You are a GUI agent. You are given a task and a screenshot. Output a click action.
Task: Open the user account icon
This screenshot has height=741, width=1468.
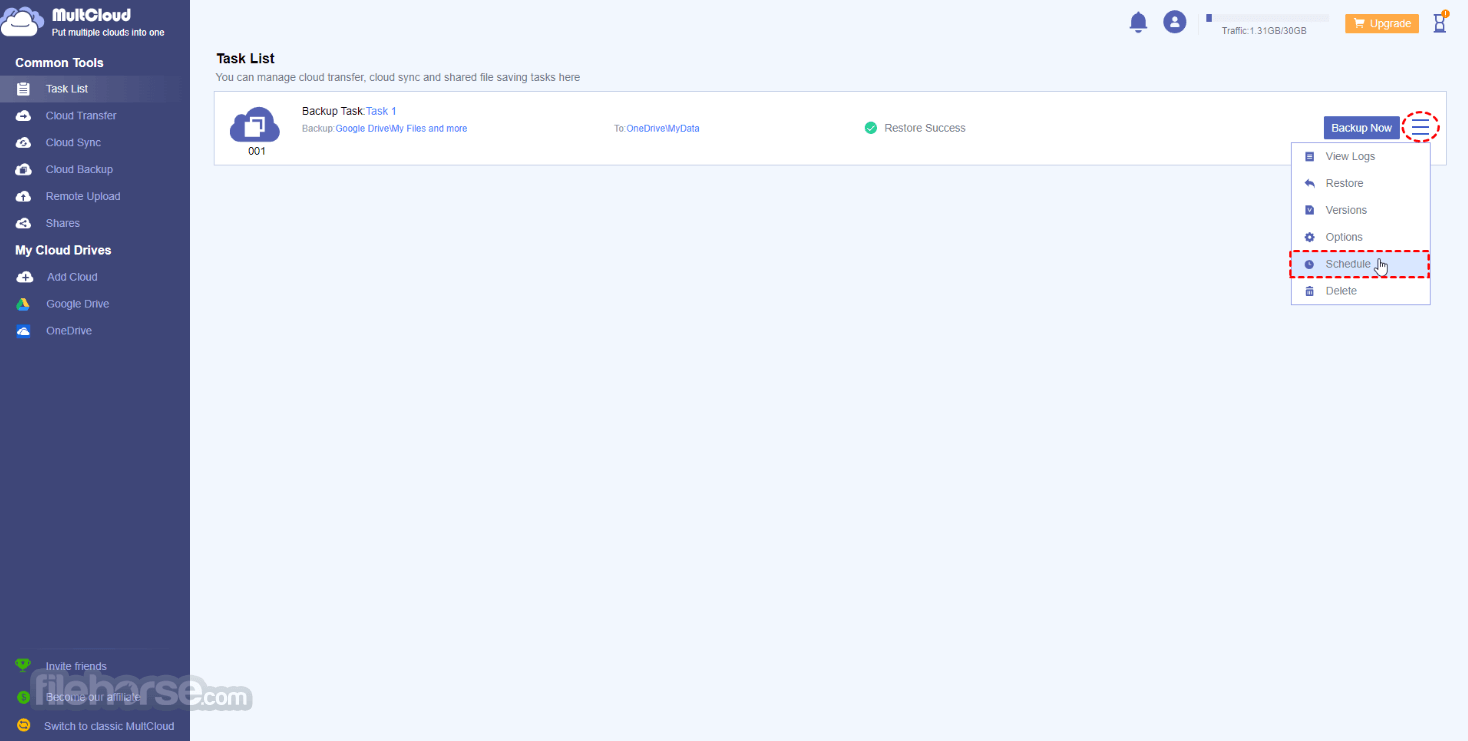coord(1175,22)
